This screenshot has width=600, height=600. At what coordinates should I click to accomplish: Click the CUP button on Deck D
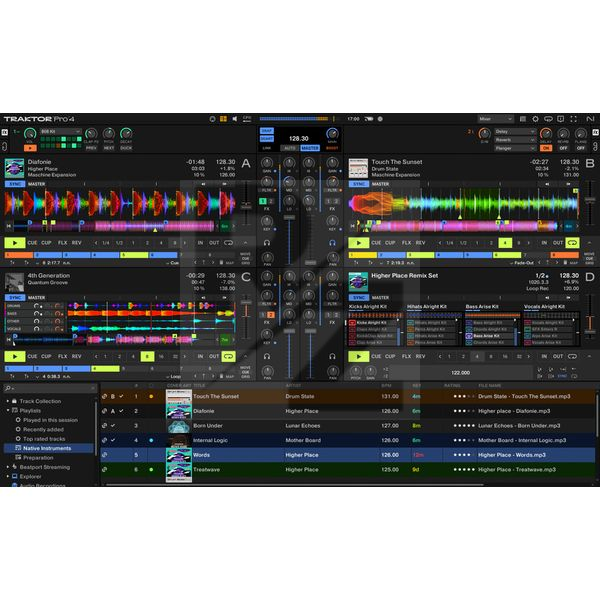390,356
